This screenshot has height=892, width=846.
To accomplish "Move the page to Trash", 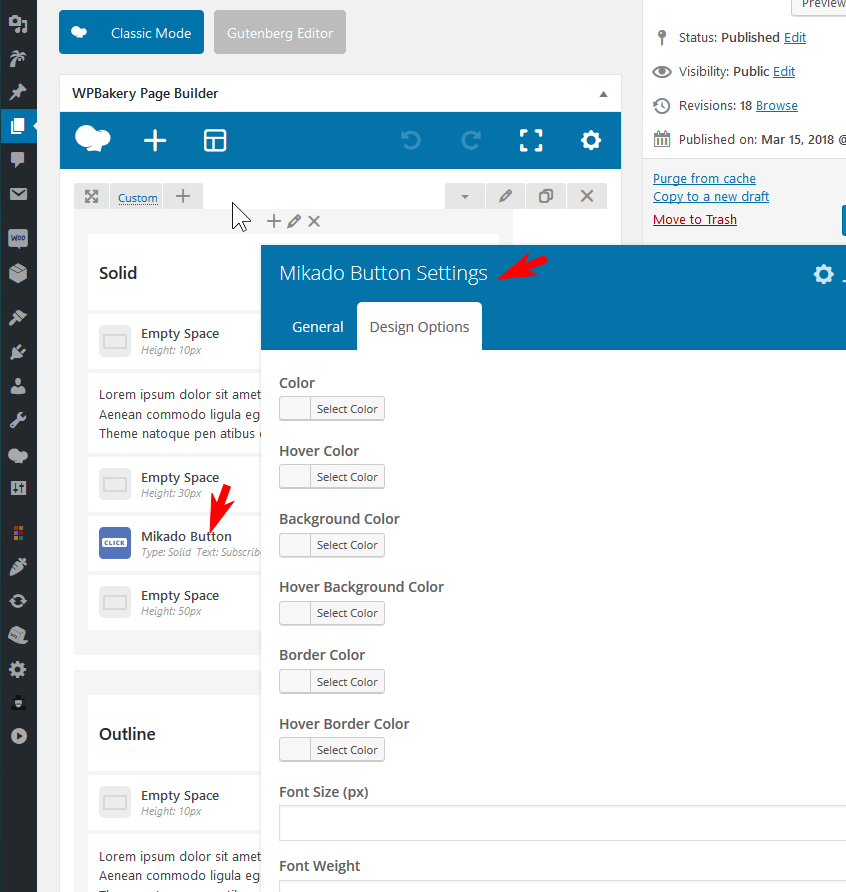I will [695, 220].
